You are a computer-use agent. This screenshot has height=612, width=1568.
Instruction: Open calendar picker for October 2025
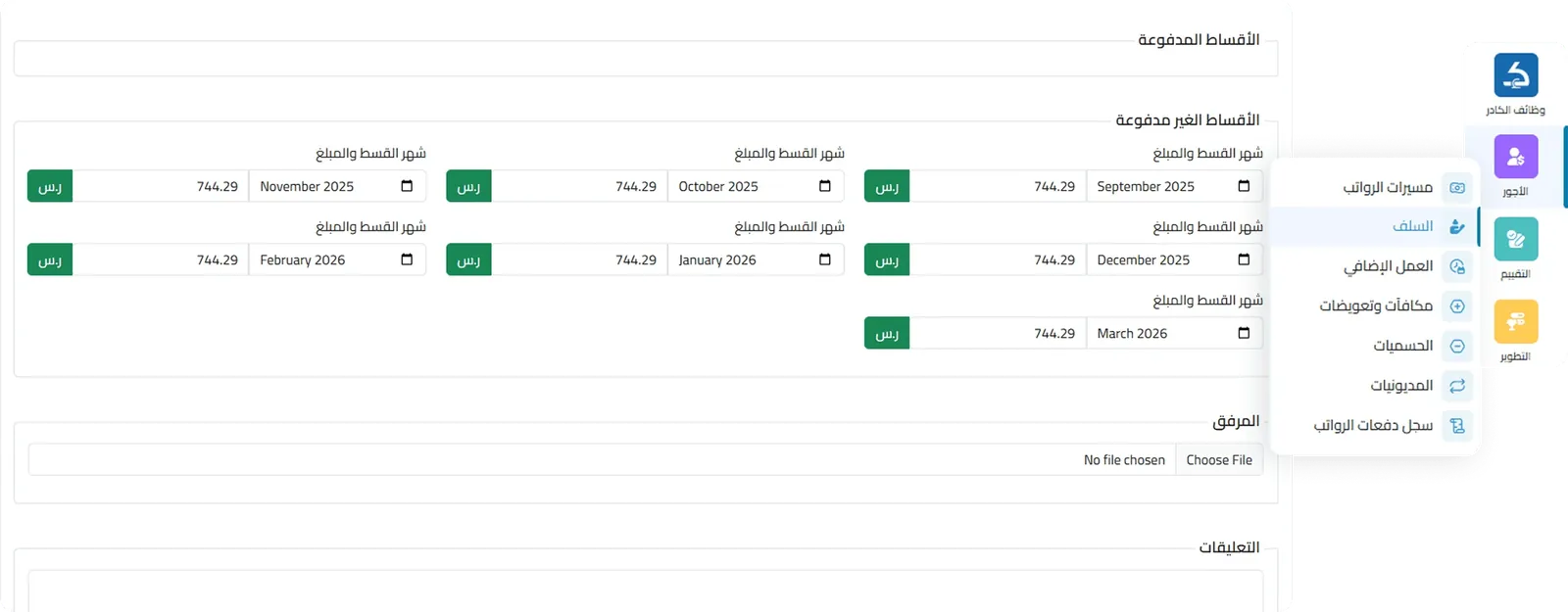[824, 186]
